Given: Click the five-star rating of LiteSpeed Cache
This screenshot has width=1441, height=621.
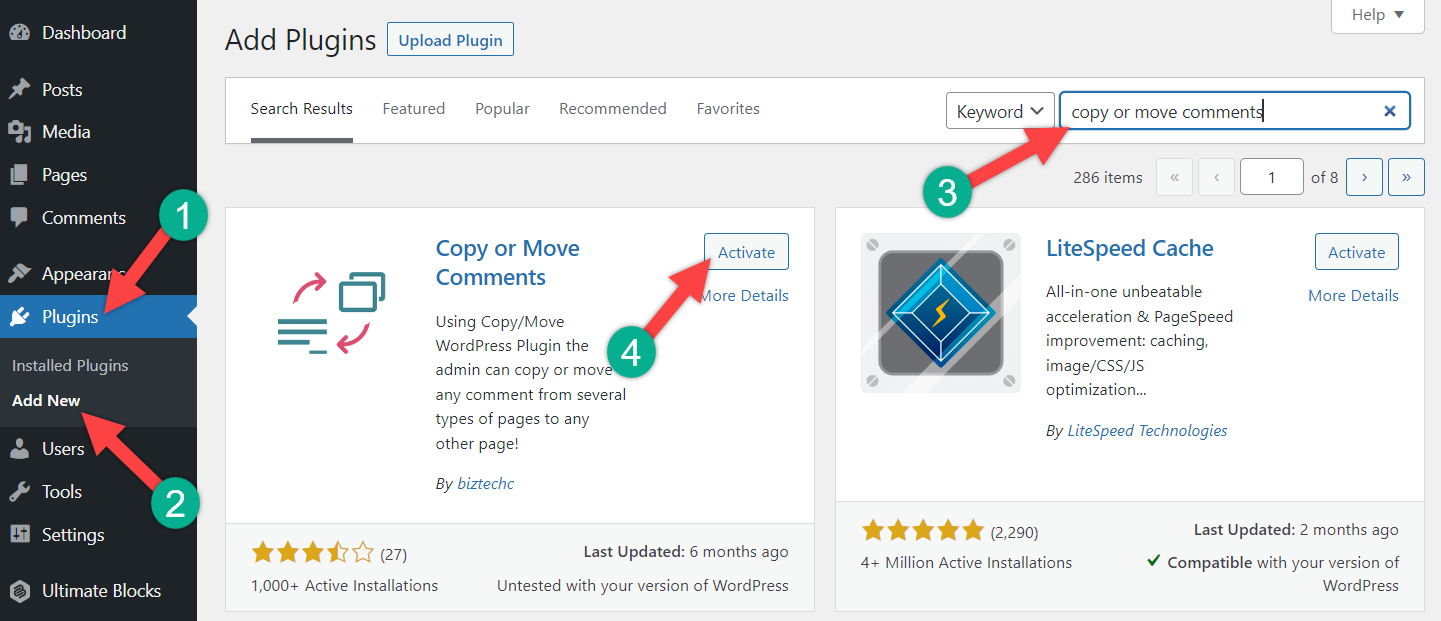Looking at the screenshot, I should pos(923,531).
